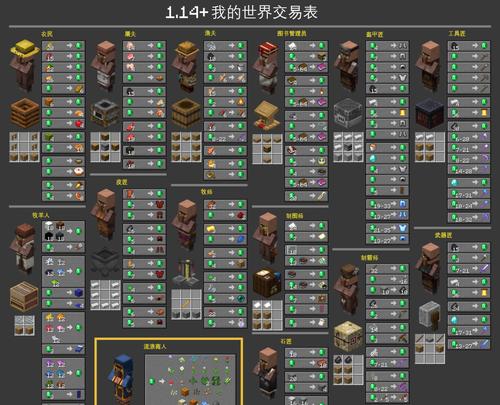Click the cartography table block
The height and width of the screenshot is (405, 500).
[x=267, y=283]
